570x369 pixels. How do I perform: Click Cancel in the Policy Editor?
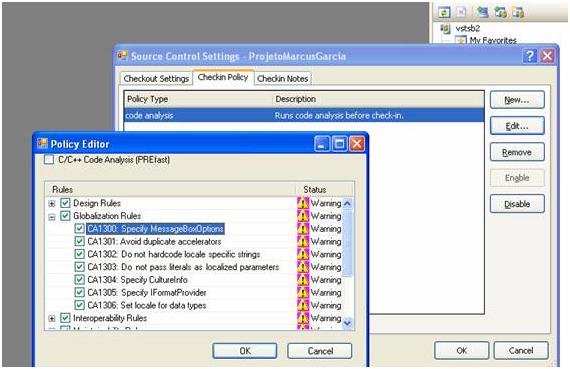[x=320, y=351]
